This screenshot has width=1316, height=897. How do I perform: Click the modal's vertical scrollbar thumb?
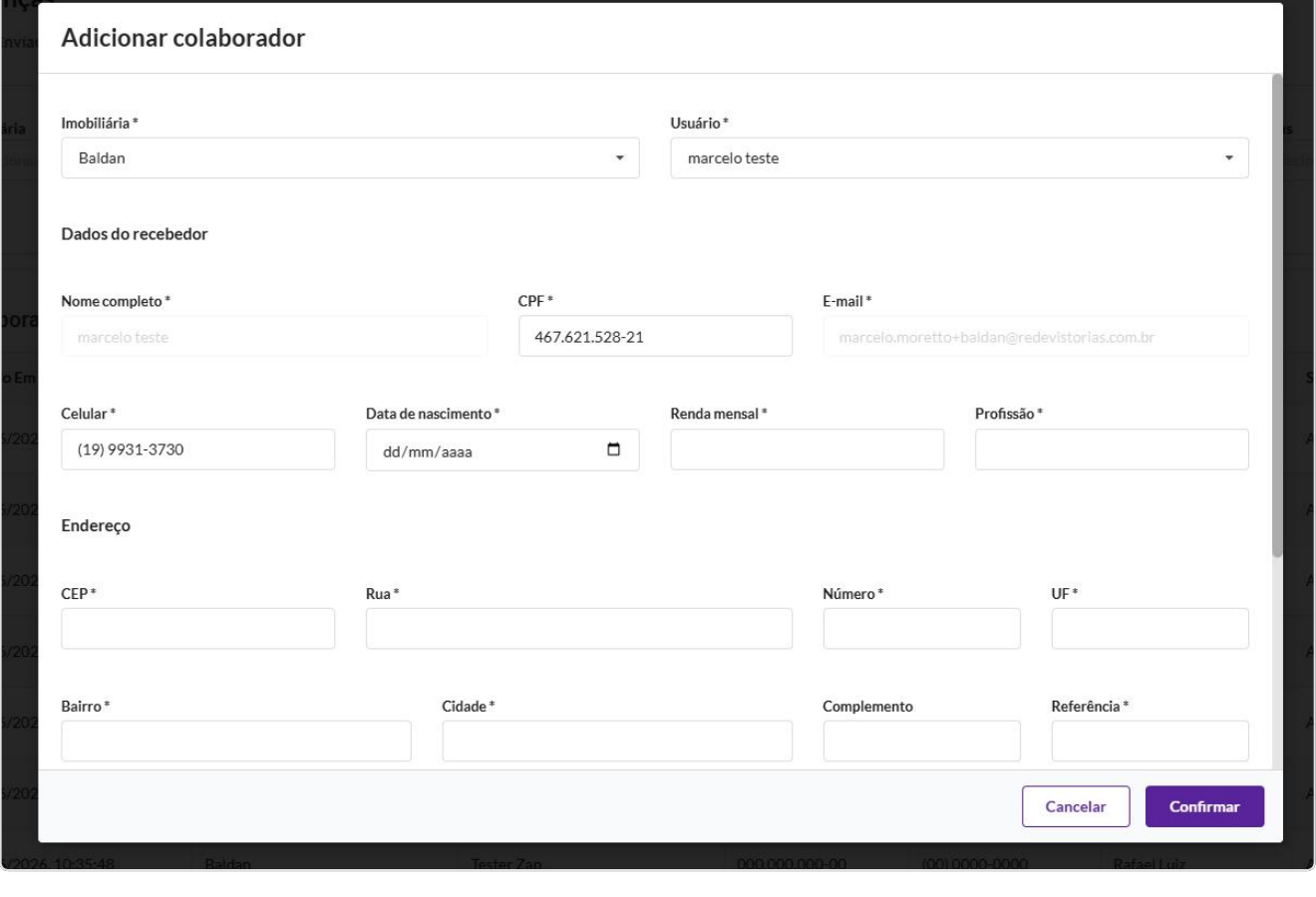tap(1277, 314)
